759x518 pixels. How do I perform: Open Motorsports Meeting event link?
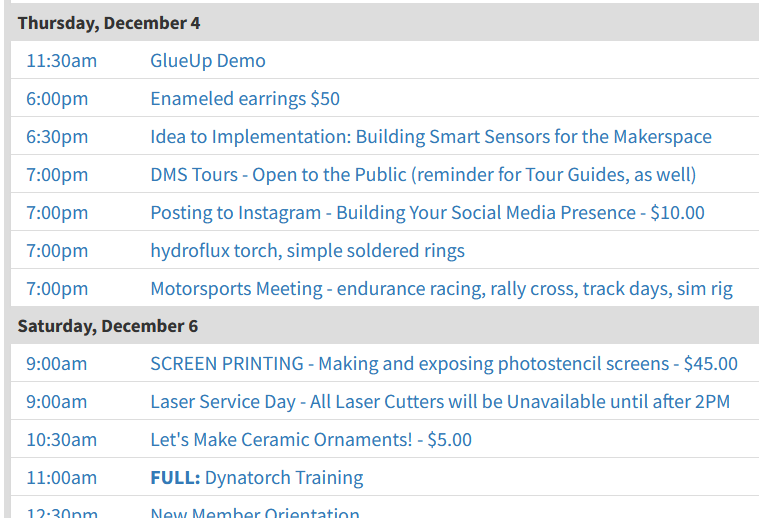(x=441, y=289)
